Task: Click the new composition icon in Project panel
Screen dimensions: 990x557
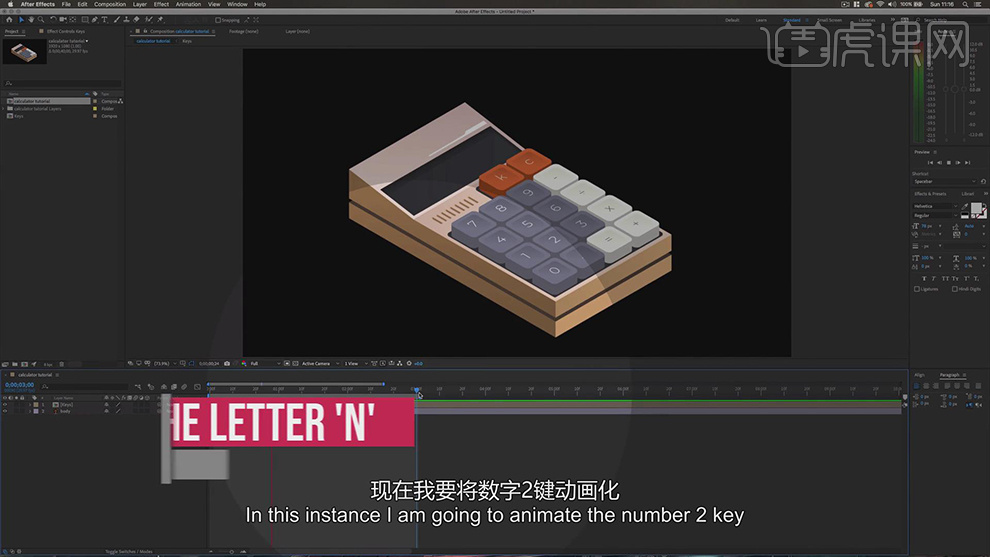Action: (x=25, y=364)
